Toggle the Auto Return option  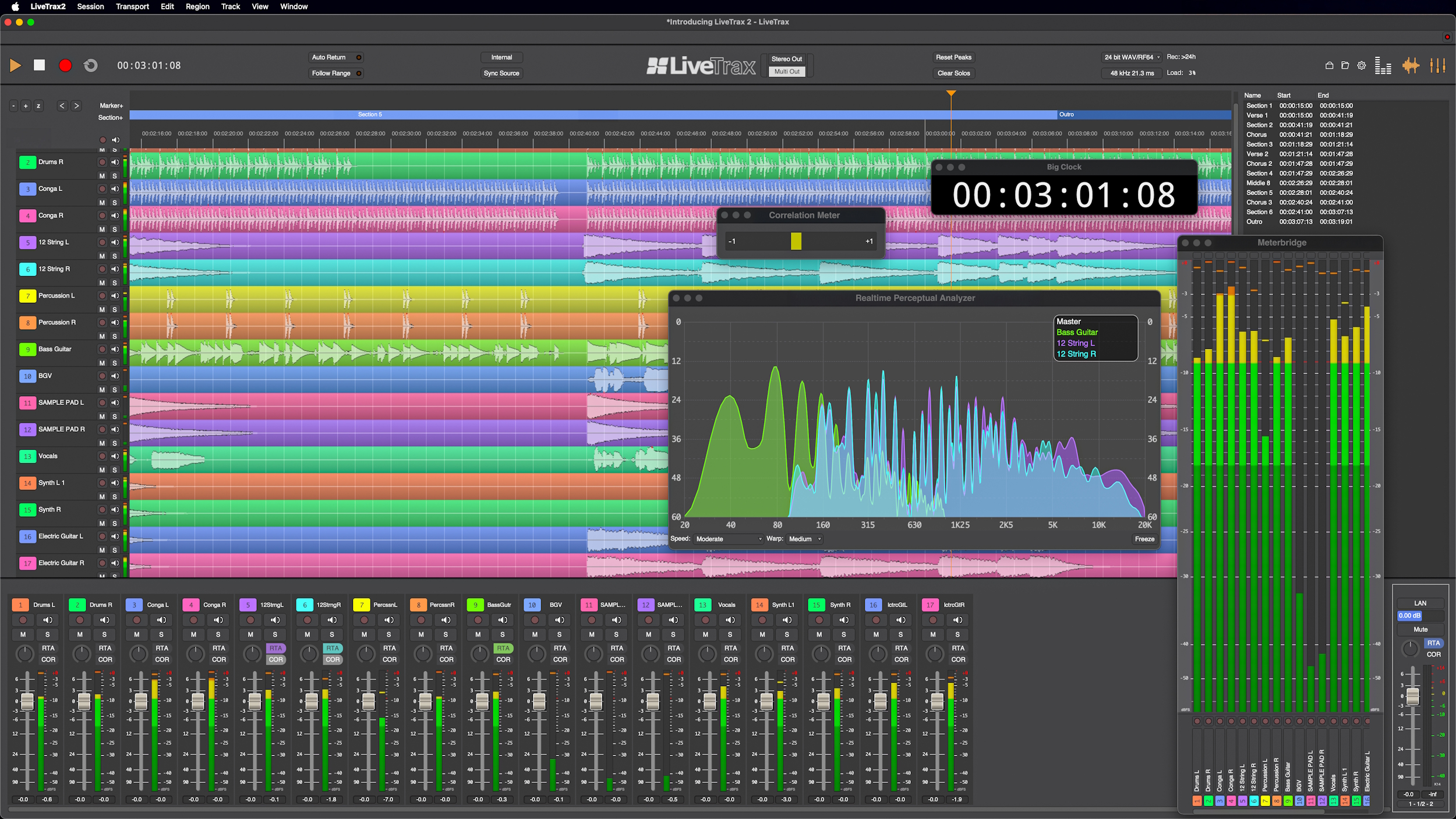pyautogui.click(x=336, y=58)
